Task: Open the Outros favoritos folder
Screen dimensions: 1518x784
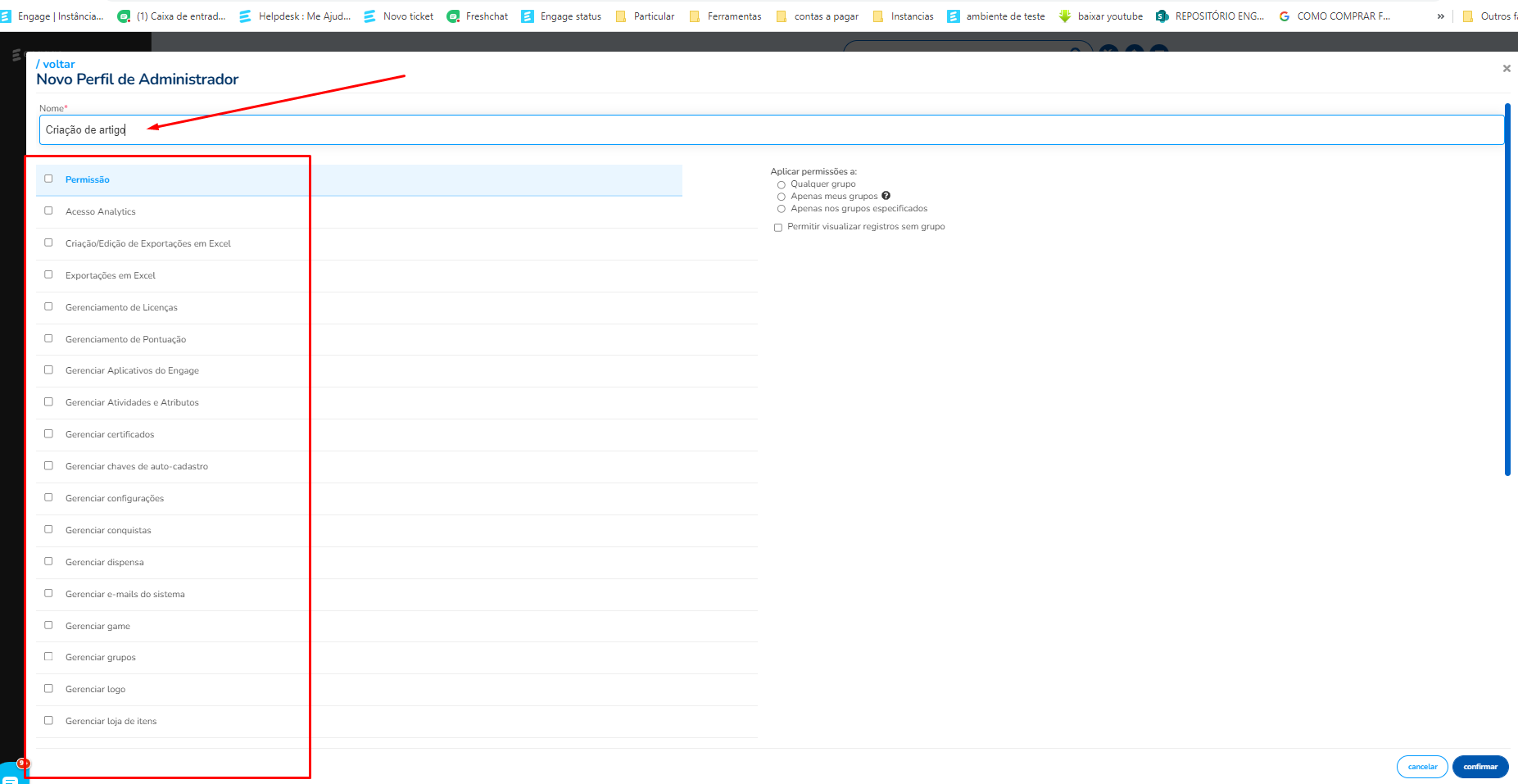Action: pyautogui.click(x=1489, y=16)
